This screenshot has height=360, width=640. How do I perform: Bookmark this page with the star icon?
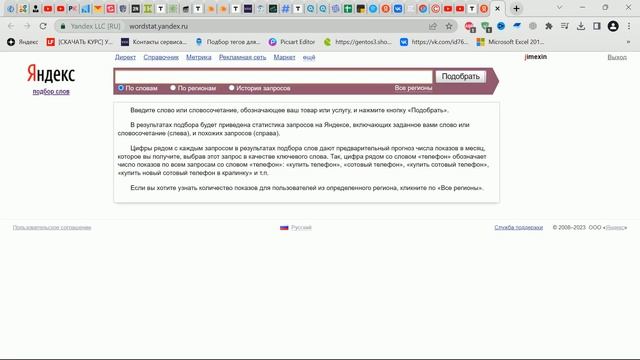[x=449, y=26]
